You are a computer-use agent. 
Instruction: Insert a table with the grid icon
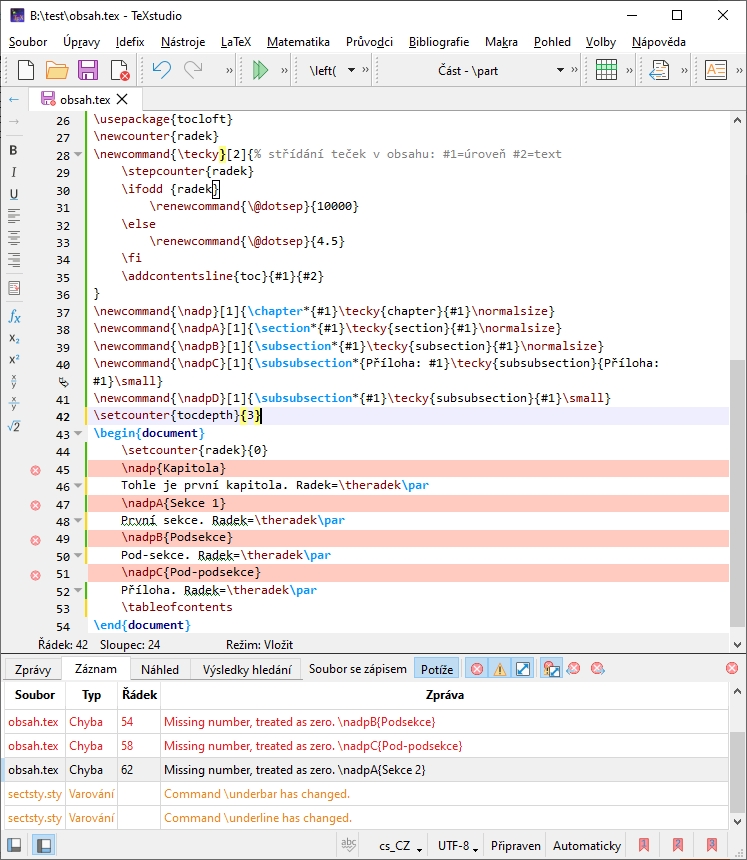point(606,70)
